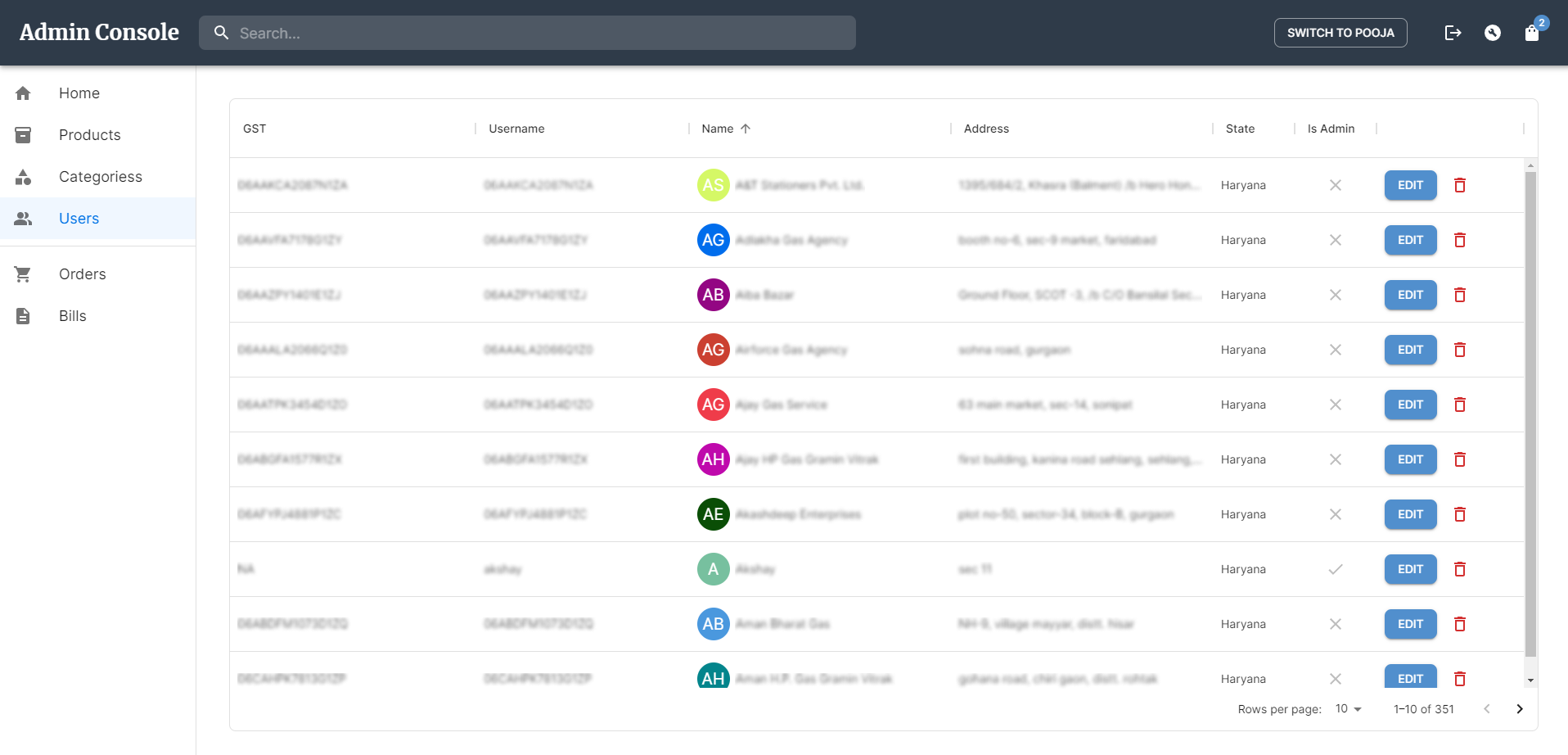Click the green AE avatar
1568x755 pixels.
pyautogui.click(x=714, y=514)
